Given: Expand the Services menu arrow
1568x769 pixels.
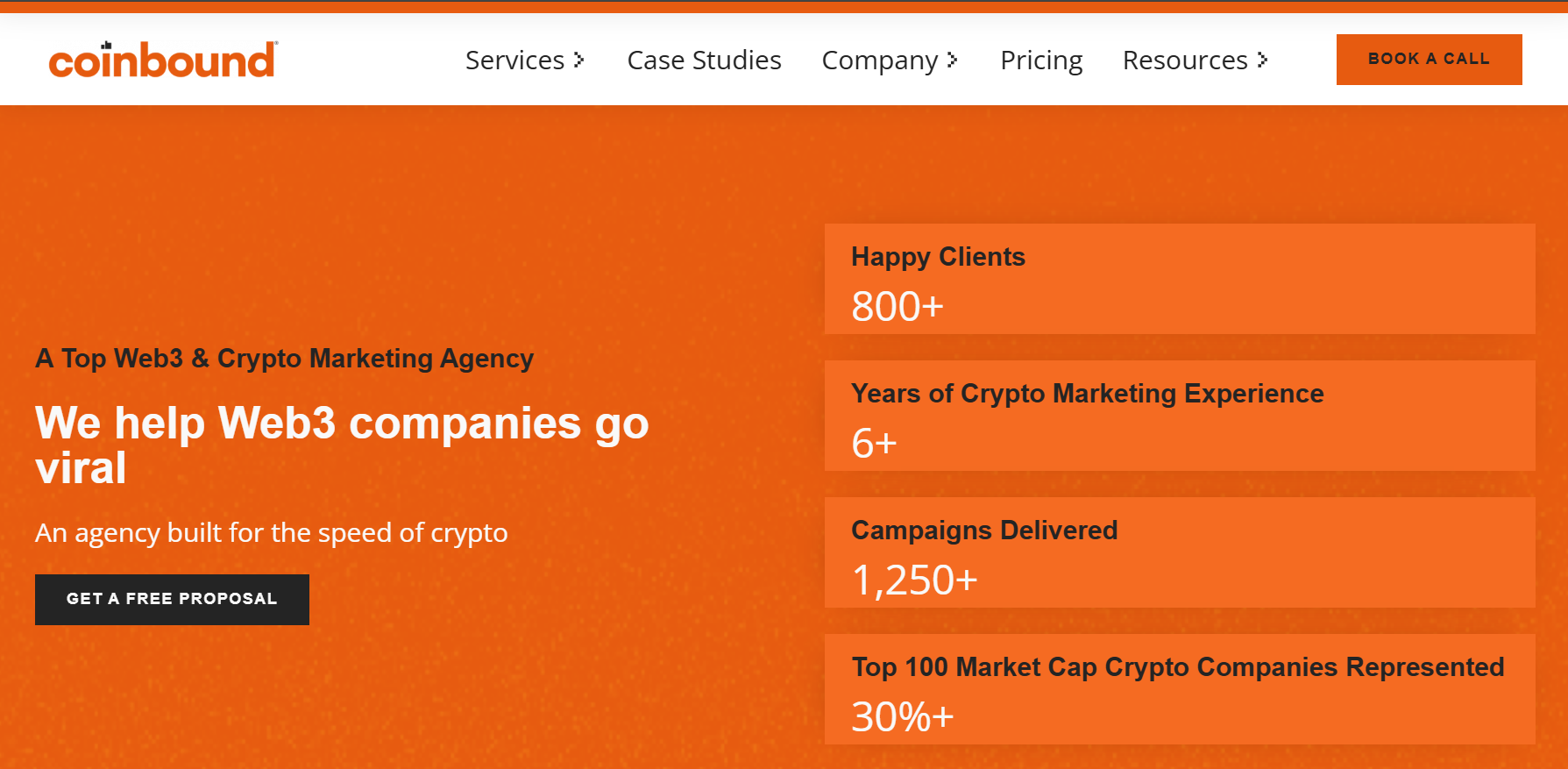Looking at the screenshot, I should [579, 60].
